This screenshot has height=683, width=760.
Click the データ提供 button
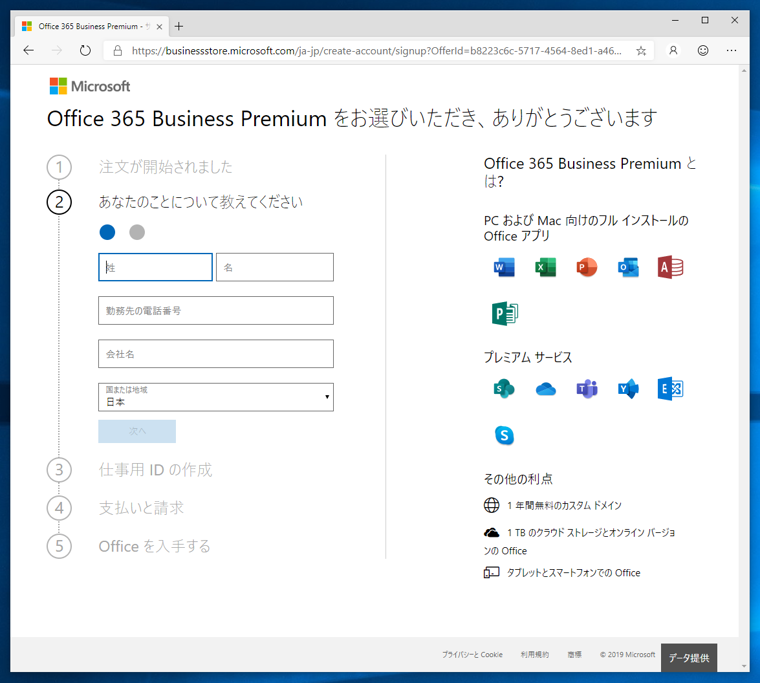pyautogui.click(x=689, y=658)
